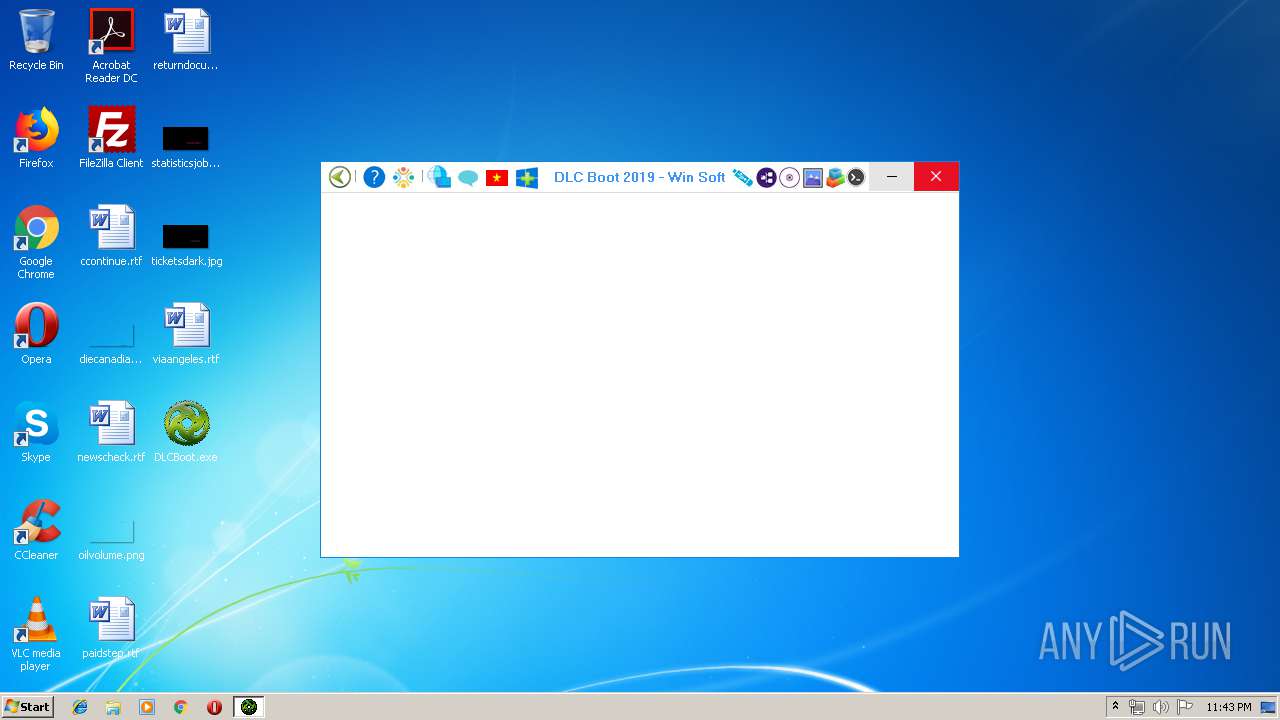The width and height of the screenshot is (1280, 720).
Task: Click the Windows logo with plus icon
Action: click(527, 178)
